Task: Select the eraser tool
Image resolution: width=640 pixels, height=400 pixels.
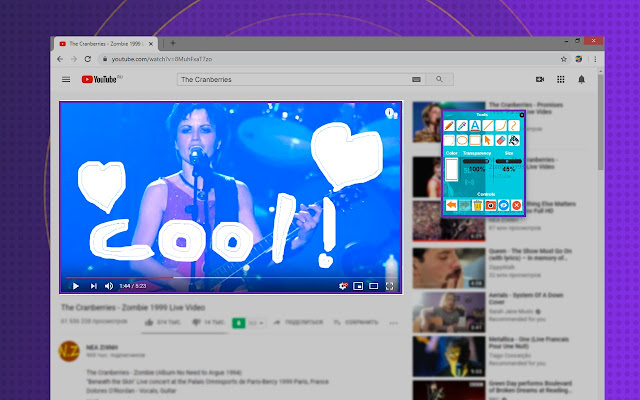Action: (501, 140)
